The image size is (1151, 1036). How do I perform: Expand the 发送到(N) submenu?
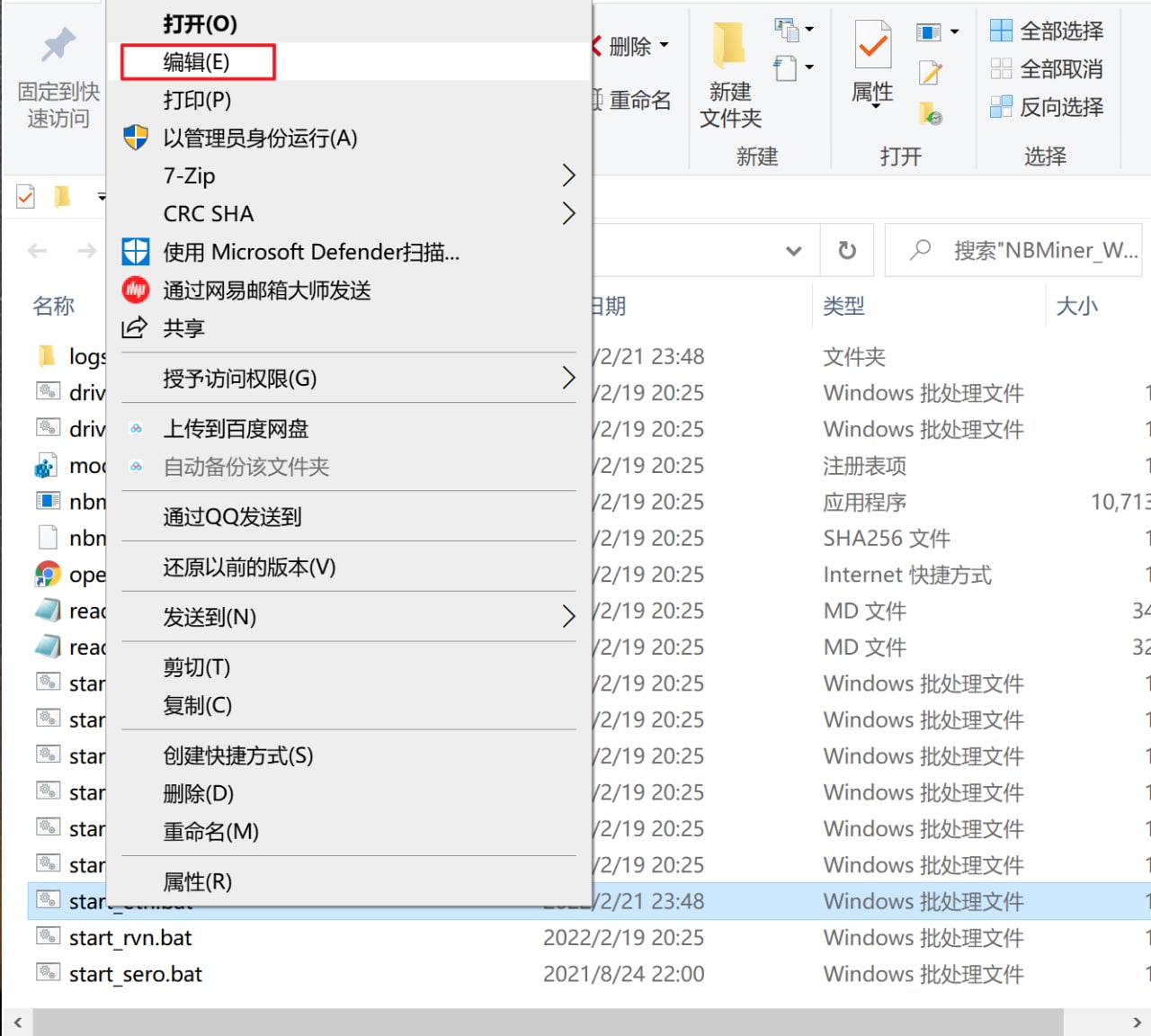[x=567, y=617]
